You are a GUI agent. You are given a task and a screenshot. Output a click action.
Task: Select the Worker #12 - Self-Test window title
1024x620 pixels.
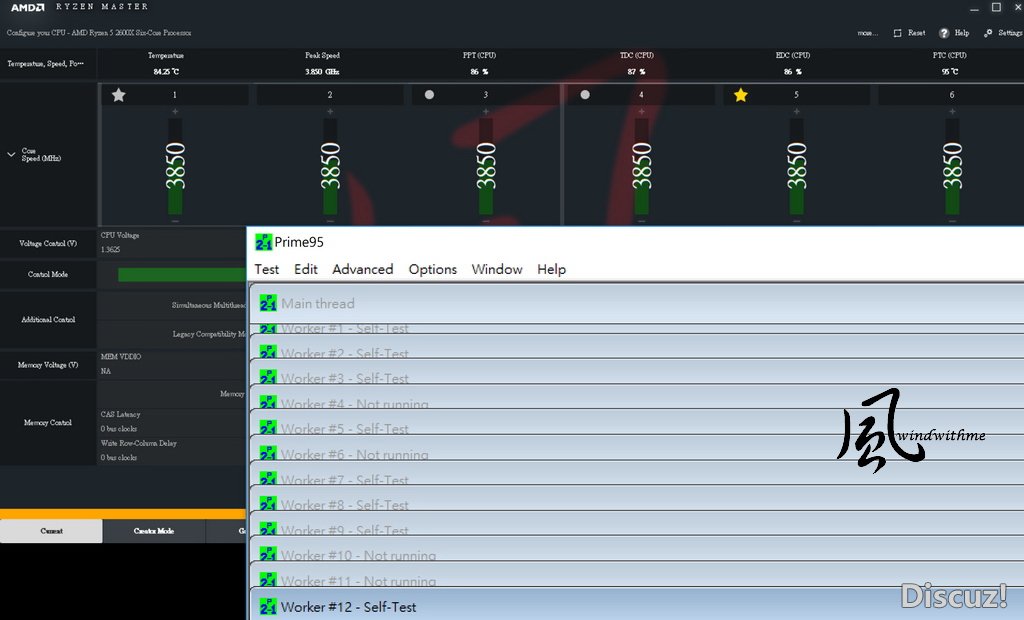[348, 607]
